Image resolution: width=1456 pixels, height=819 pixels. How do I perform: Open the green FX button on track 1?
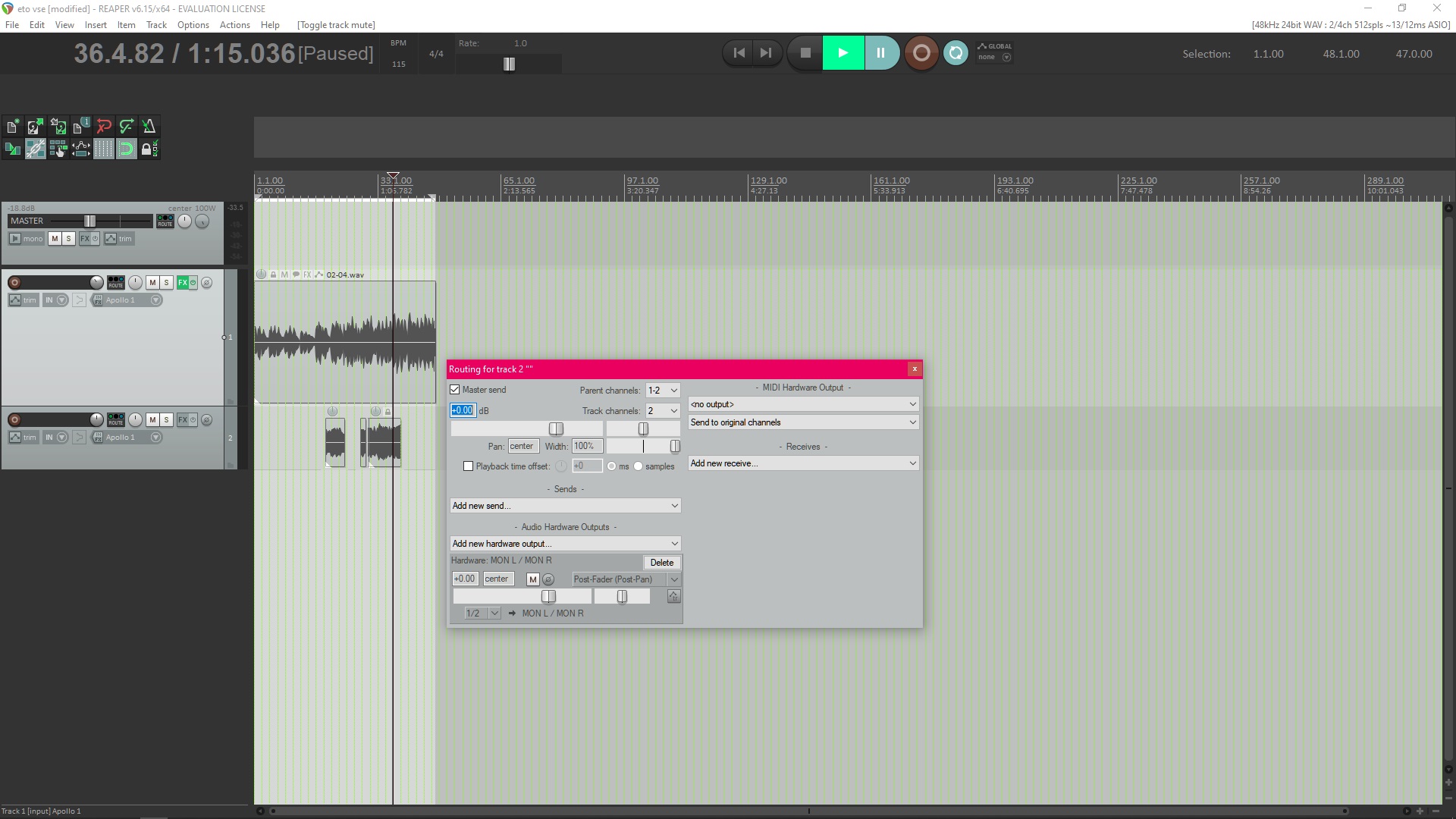click(x=183, y=283)
